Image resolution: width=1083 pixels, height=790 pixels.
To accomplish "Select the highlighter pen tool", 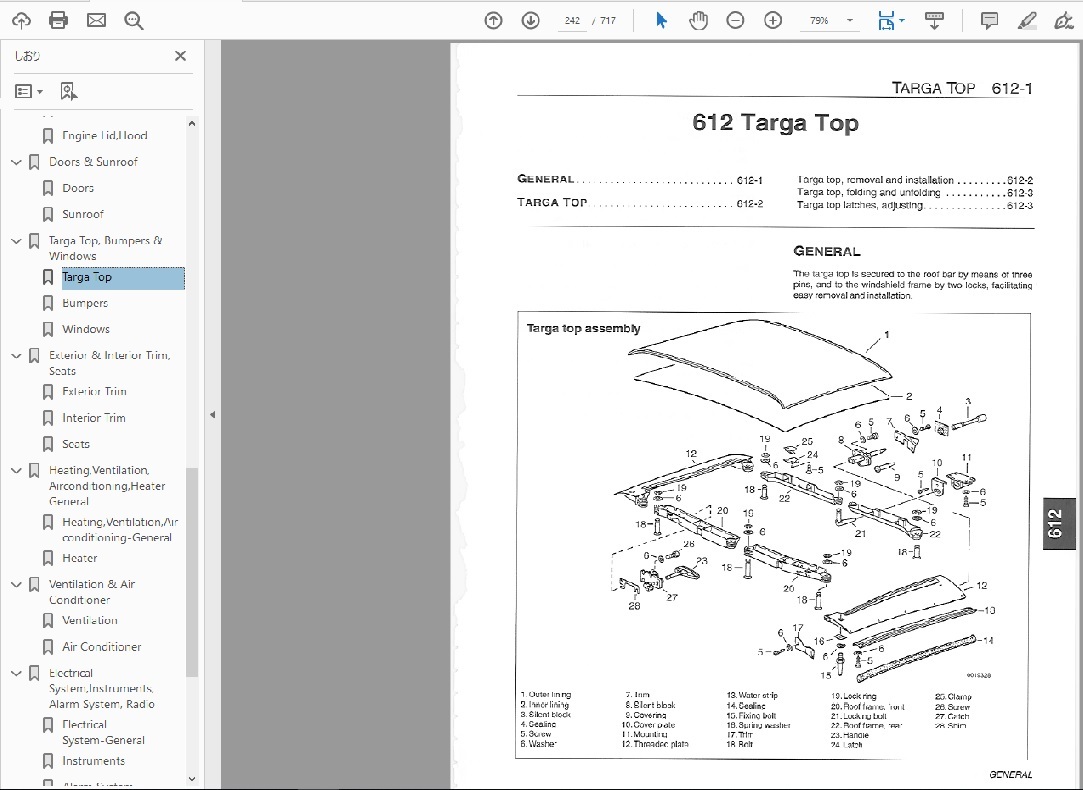I will pyautogui.click(x=1026, y=21).
